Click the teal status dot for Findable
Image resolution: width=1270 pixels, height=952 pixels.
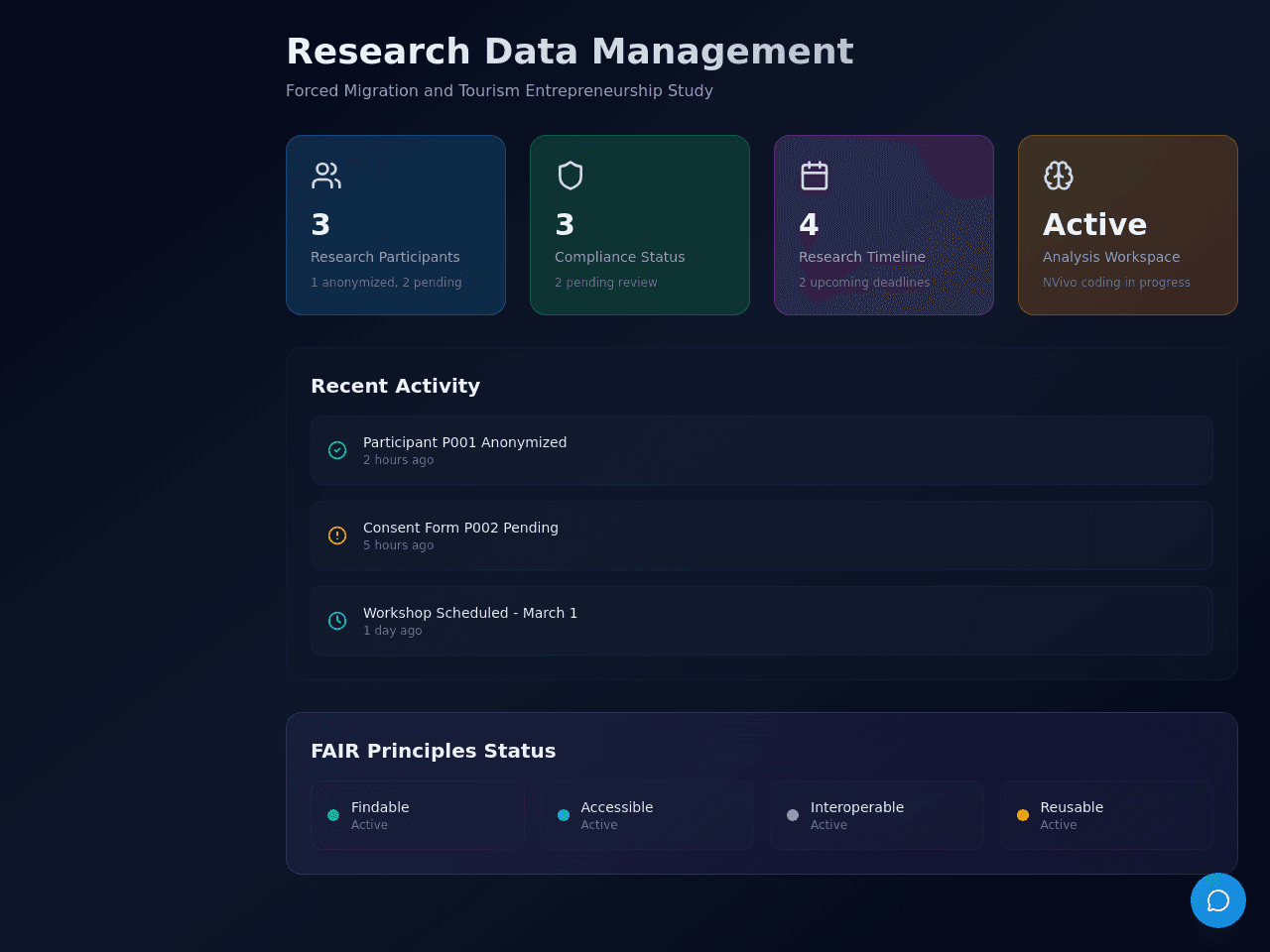click(333, 815)
